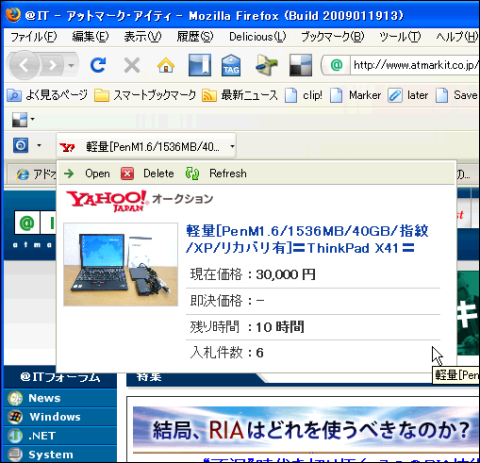This screenshot has height=463, width=480.
Task: Open the Delicious bookmarks sidebar icon
Action: click(x=199, y=65)
